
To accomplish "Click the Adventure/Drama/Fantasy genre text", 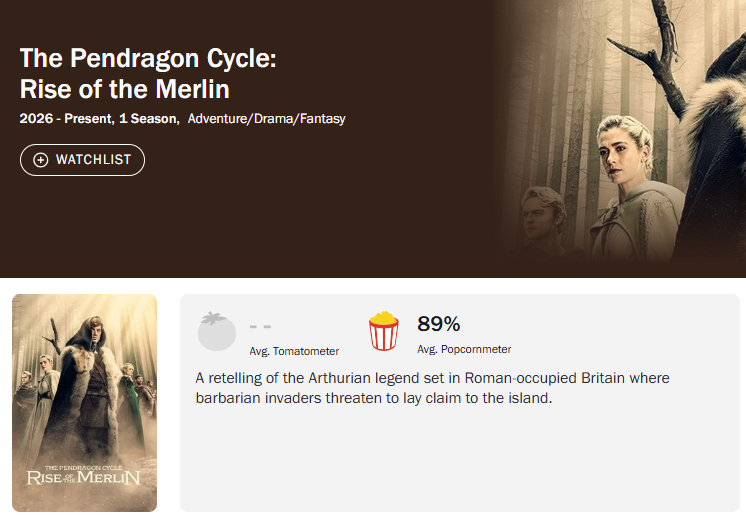I will click(266, 119).
